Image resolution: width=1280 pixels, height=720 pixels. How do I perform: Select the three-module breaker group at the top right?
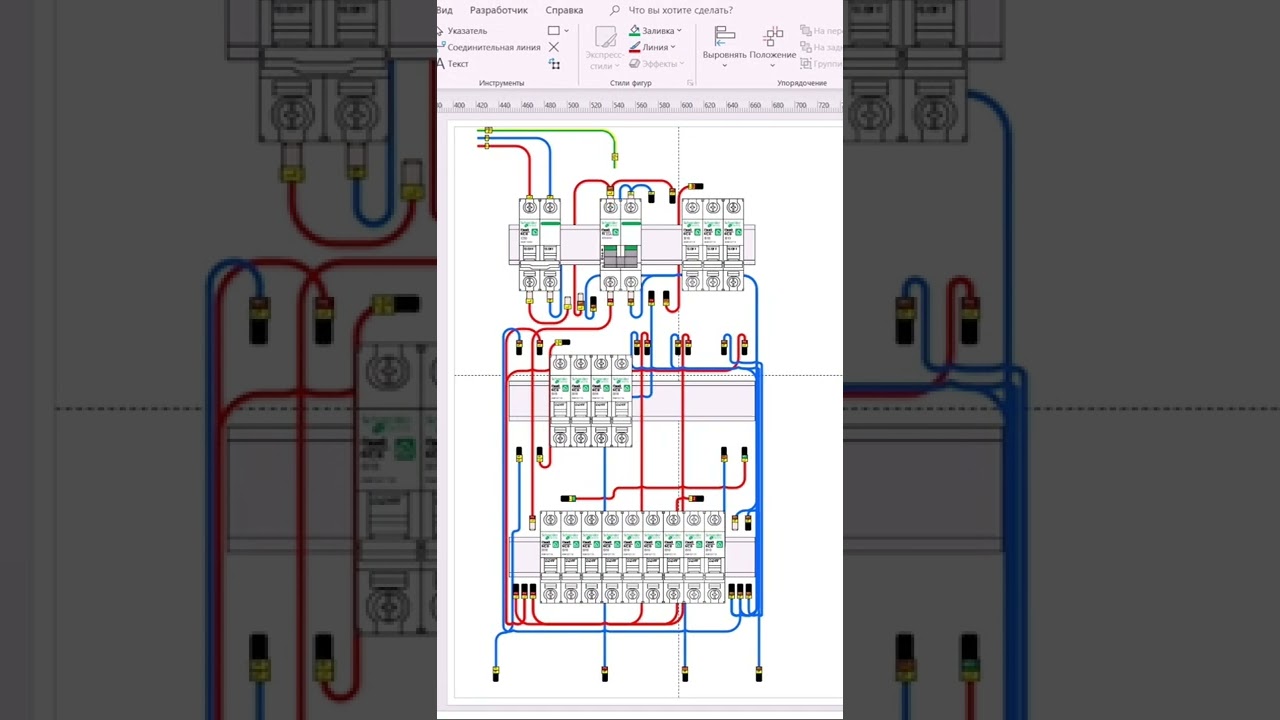[712, 246]
